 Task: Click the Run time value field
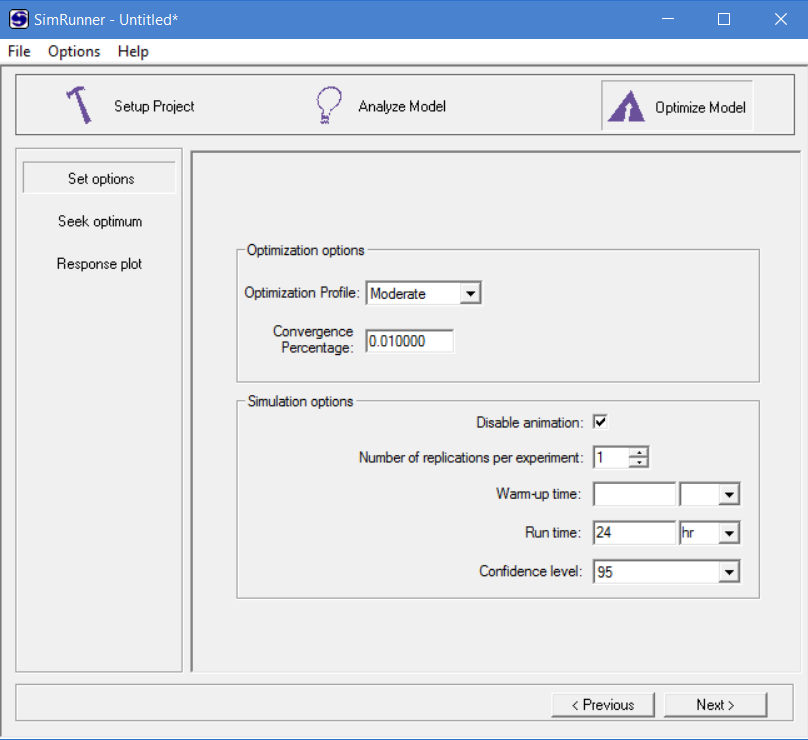(634, 532)
